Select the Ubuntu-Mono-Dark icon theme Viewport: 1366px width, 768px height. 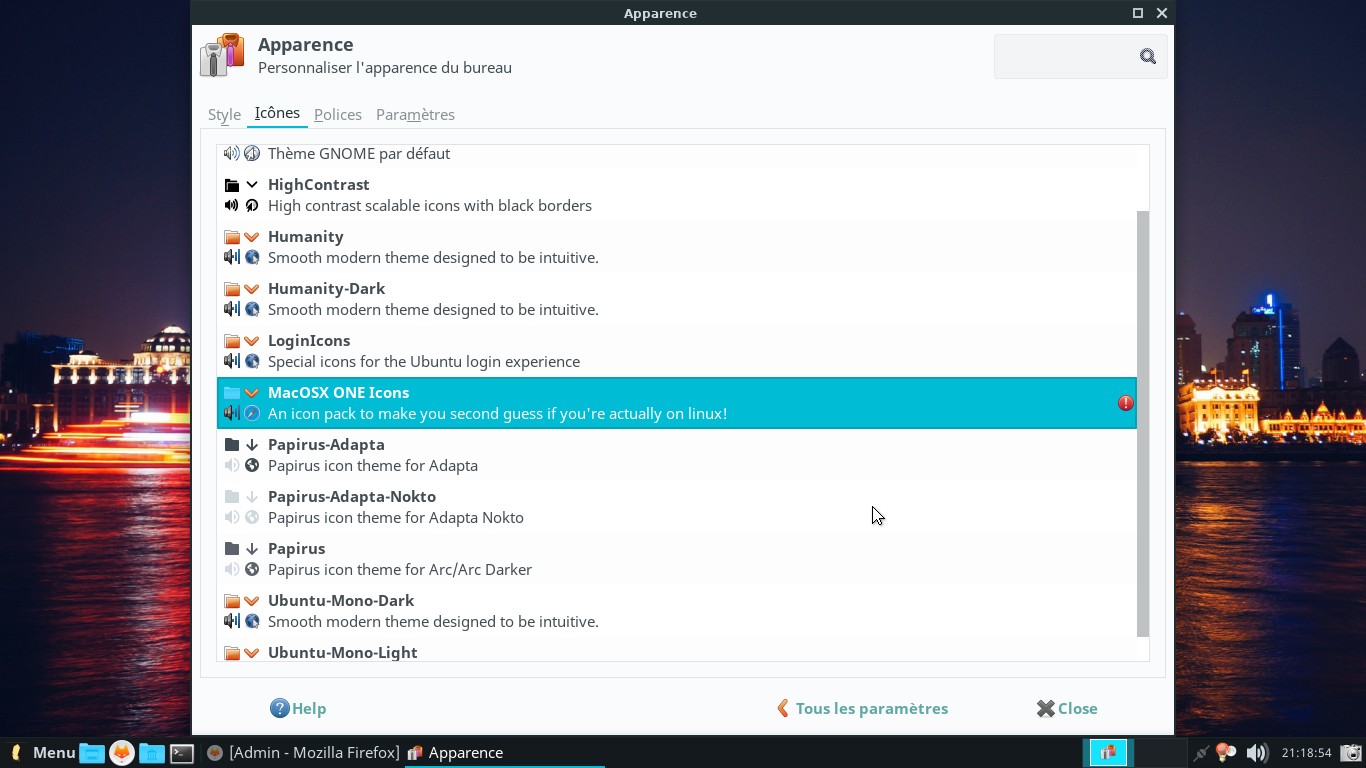pyautogui.click(x=677, y=611)
